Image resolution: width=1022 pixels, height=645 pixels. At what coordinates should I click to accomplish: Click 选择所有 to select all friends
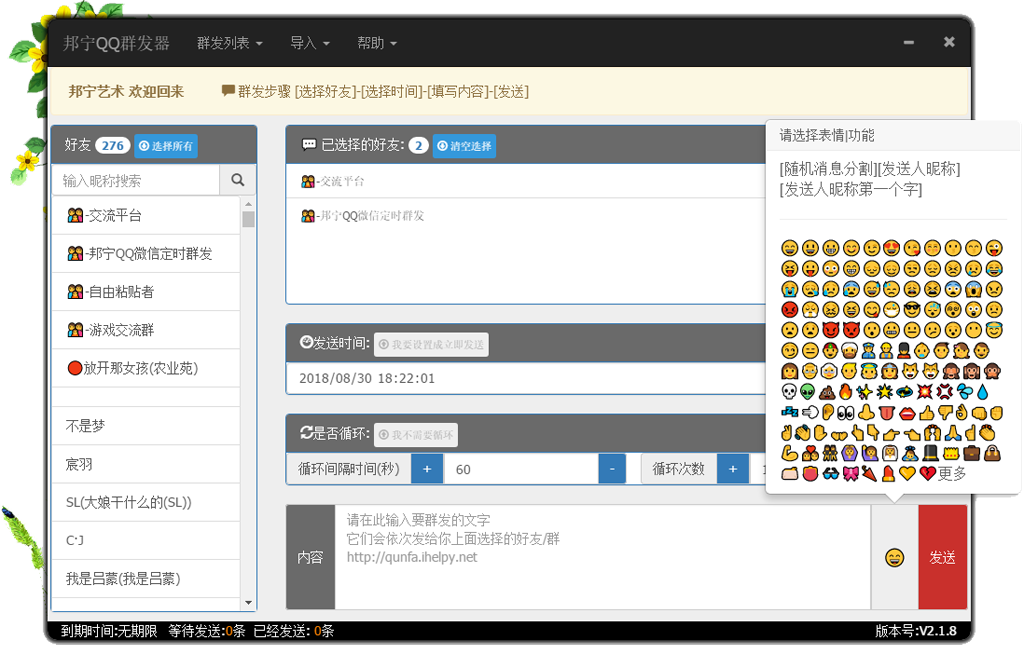(x=166, y=146)
